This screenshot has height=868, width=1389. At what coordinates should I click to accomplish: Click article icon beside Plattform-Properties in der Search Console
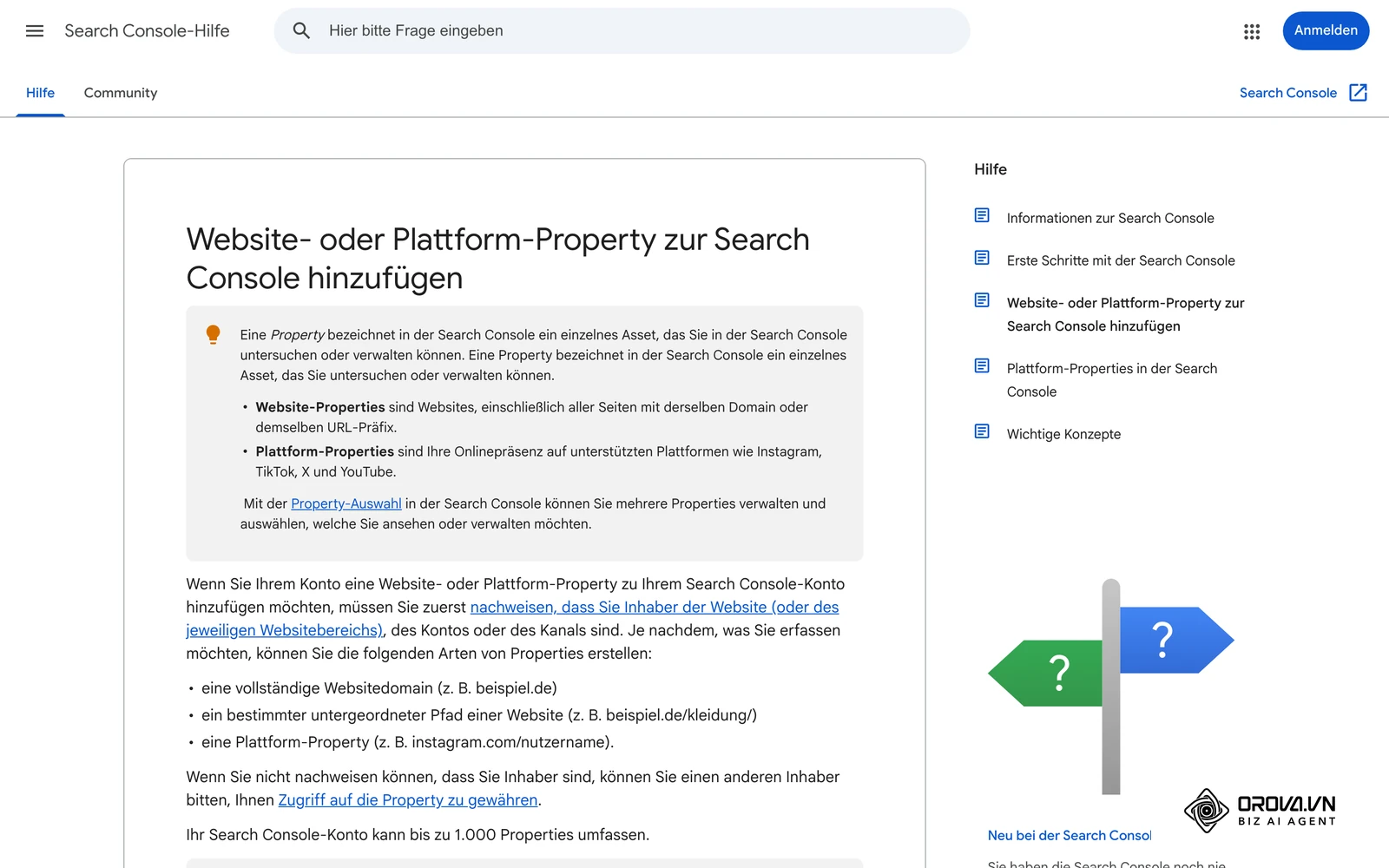982,366
